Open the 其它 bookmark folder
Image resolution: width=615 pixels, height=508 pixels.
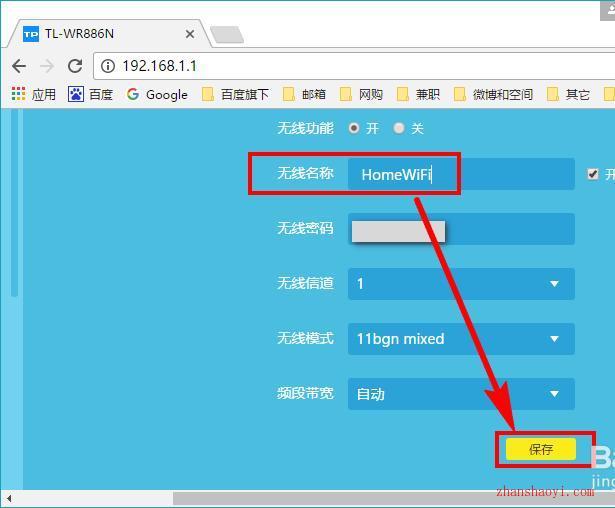pos(568,94)
